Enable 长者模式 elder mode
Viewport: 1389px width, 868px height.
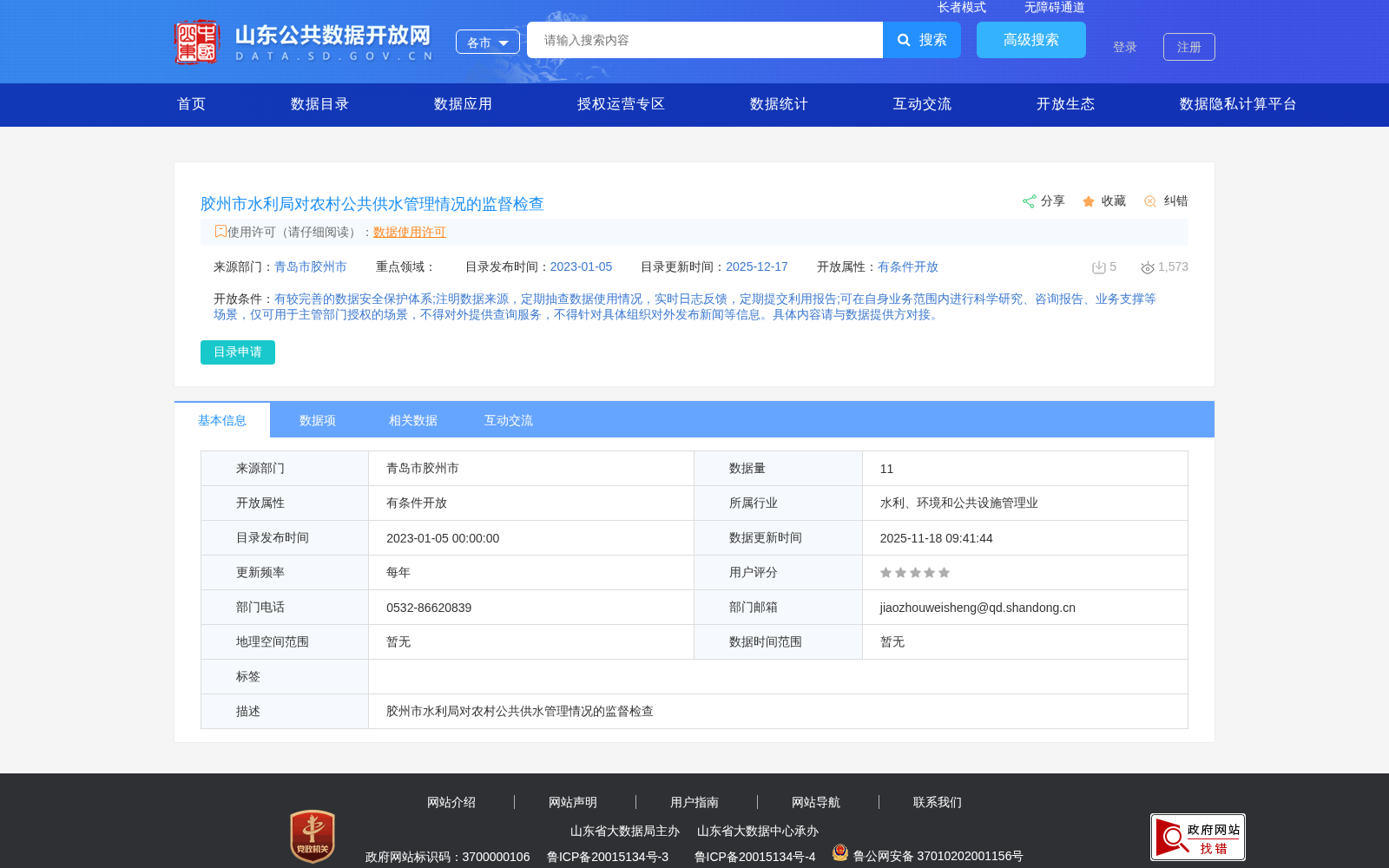(962, 7)
